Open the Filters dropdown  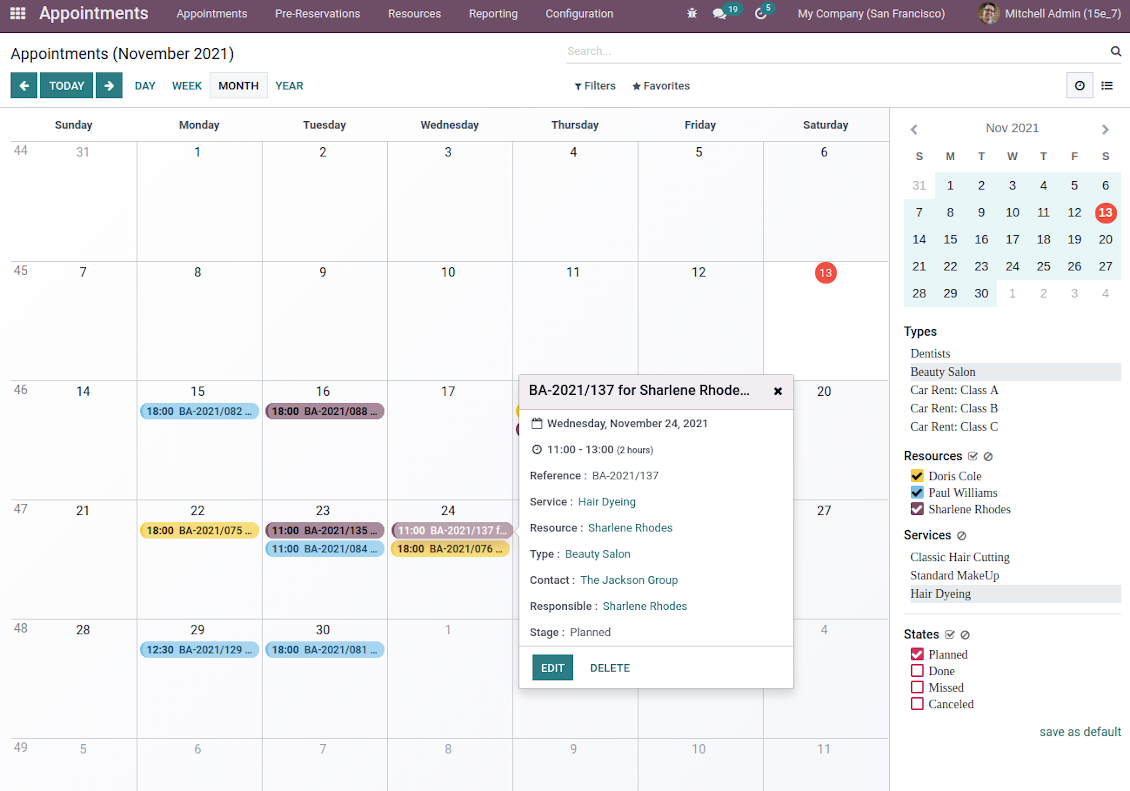click(x=595, y=86)
